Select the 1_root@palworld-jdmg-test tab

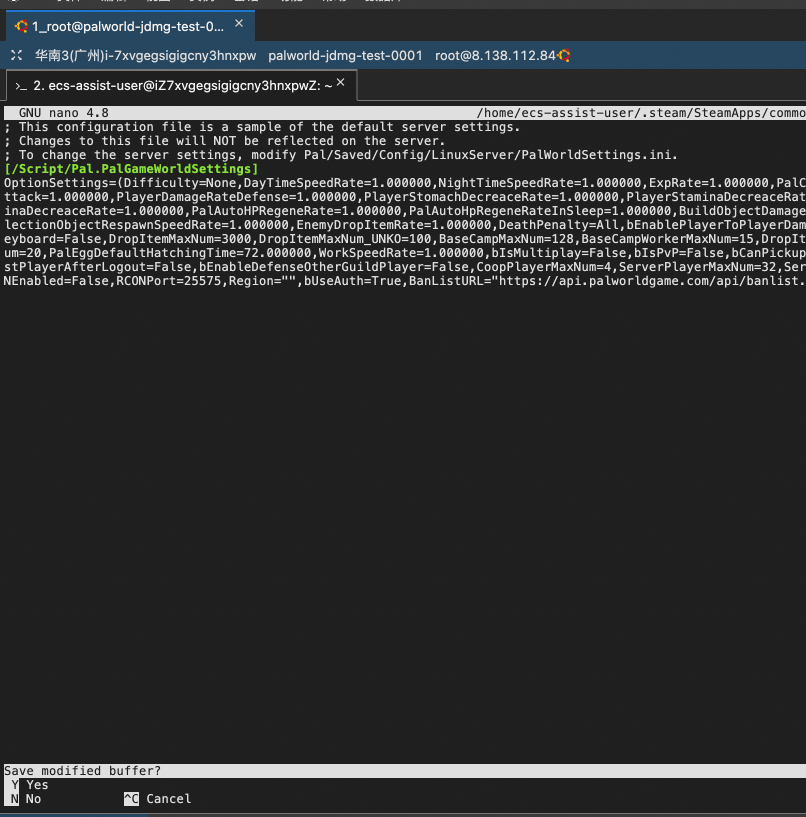130,26
